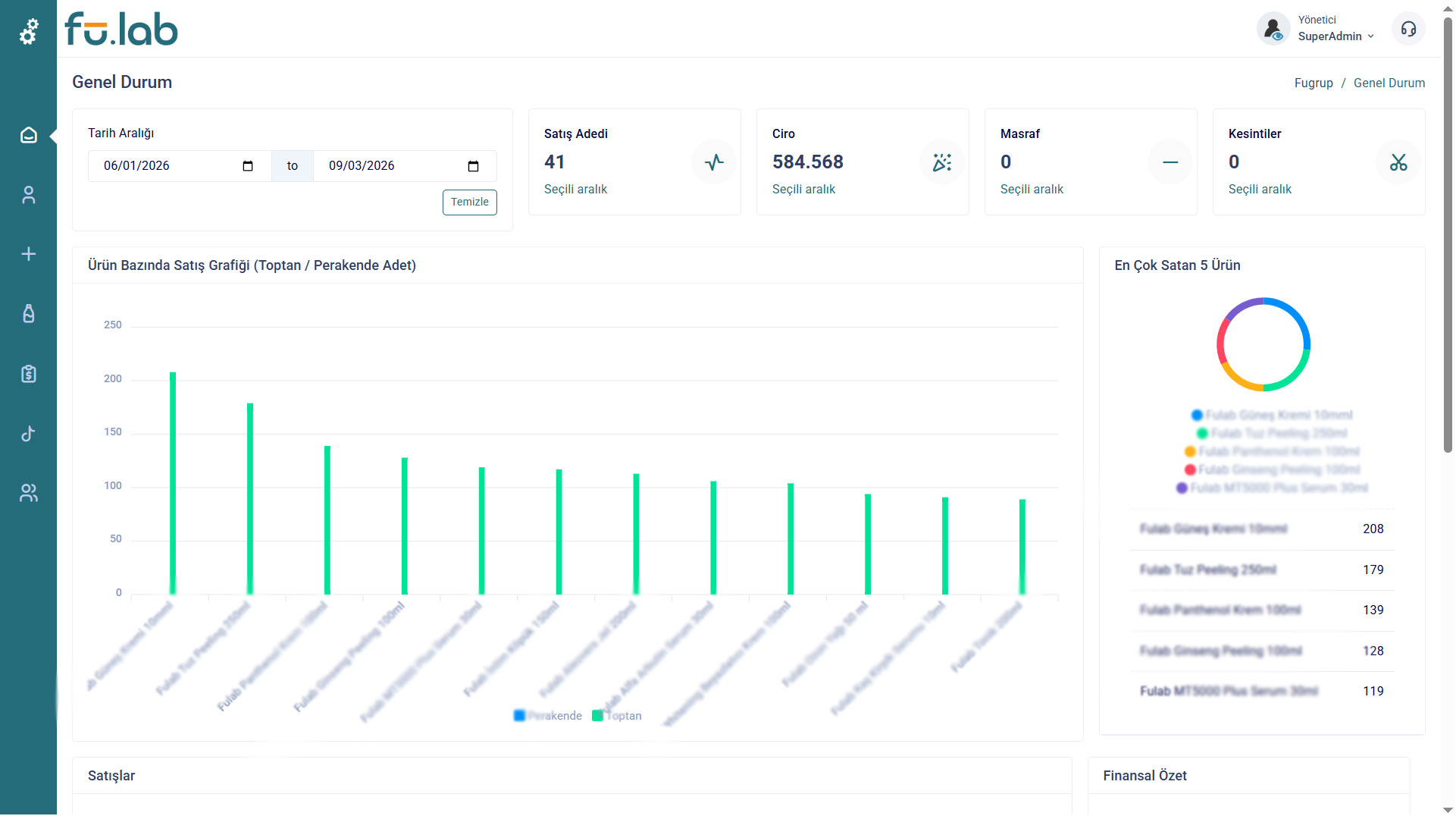Click the Ürün Bazında Satış Grafiği heading
The height and width of the screenshot is (816, 1456).
click(252, 265)
